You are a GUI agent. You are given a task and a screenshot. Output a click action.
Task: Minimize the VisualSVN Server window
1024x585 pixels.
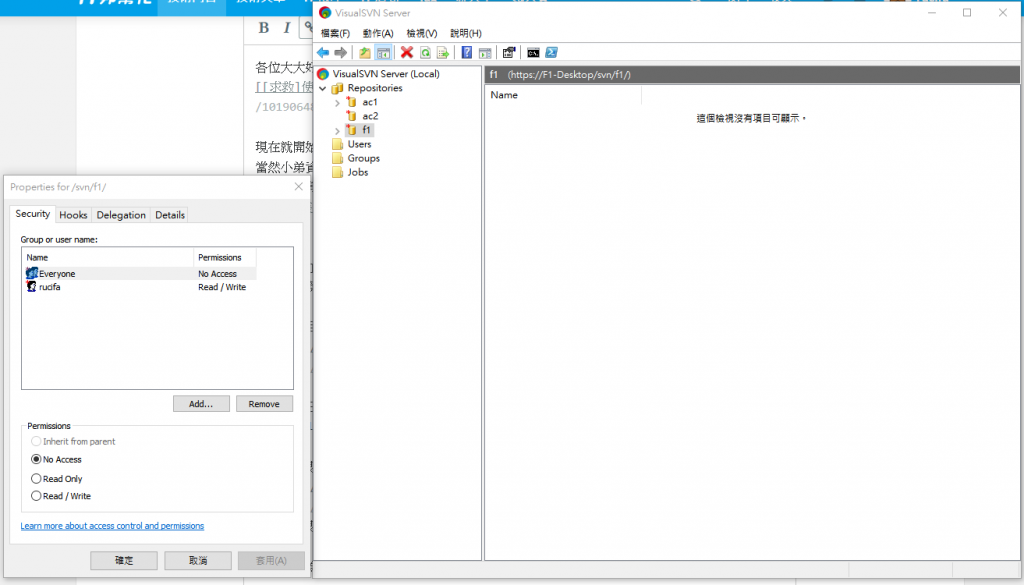(932, 12)
